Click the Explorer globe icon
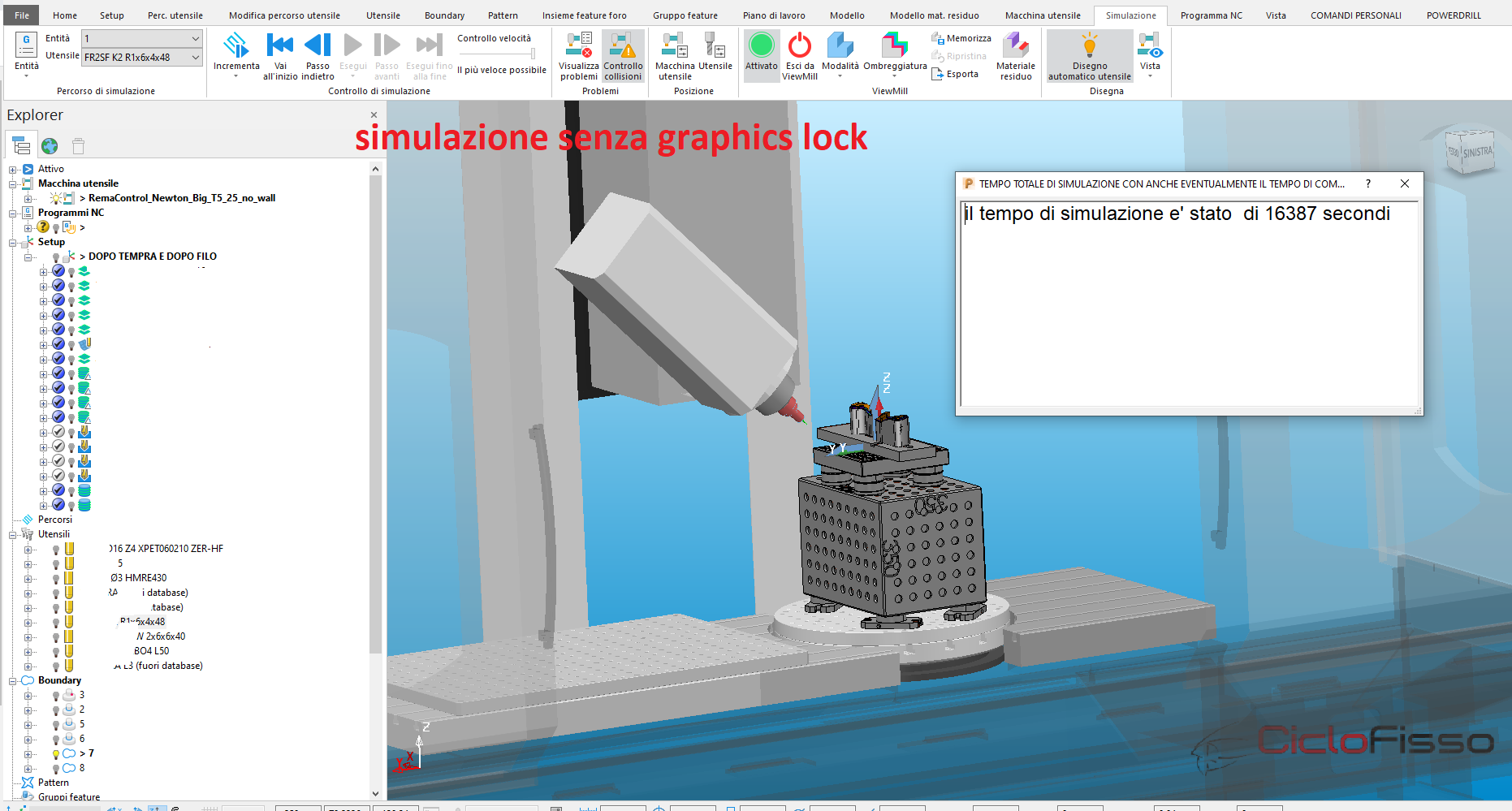The width and height of the screenshot is (1512, 811). [50, 146]
